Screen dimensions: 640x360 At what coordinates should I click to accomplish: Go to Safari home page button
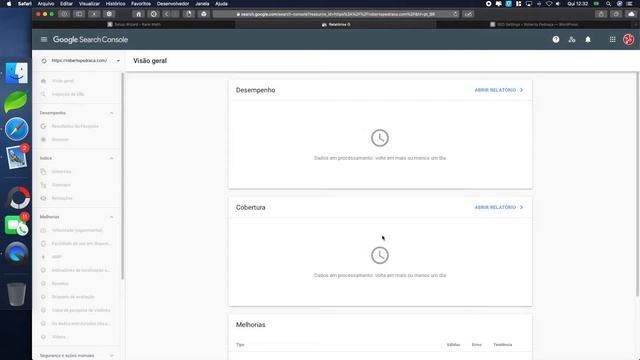[x=138, y=14]
